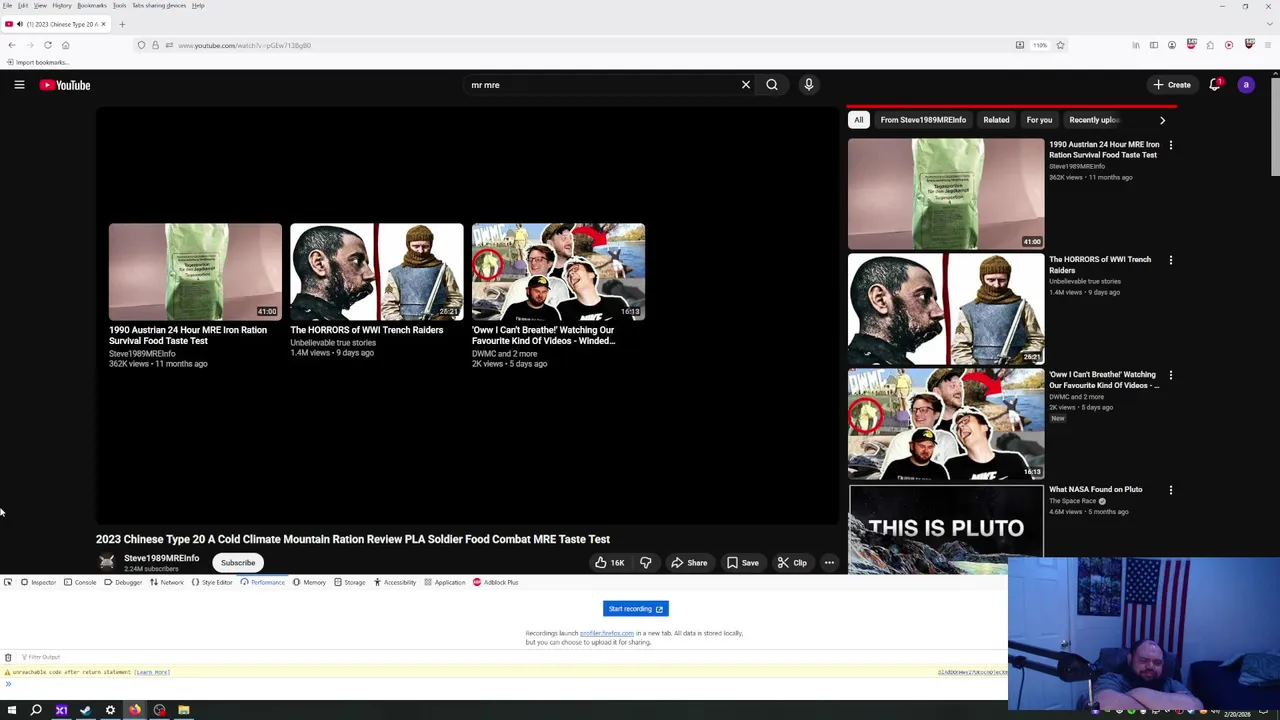Open options for the Austrian MRE sidebar video
The width and height of the screenshot is (1280, 720).
coord(1171,145)
